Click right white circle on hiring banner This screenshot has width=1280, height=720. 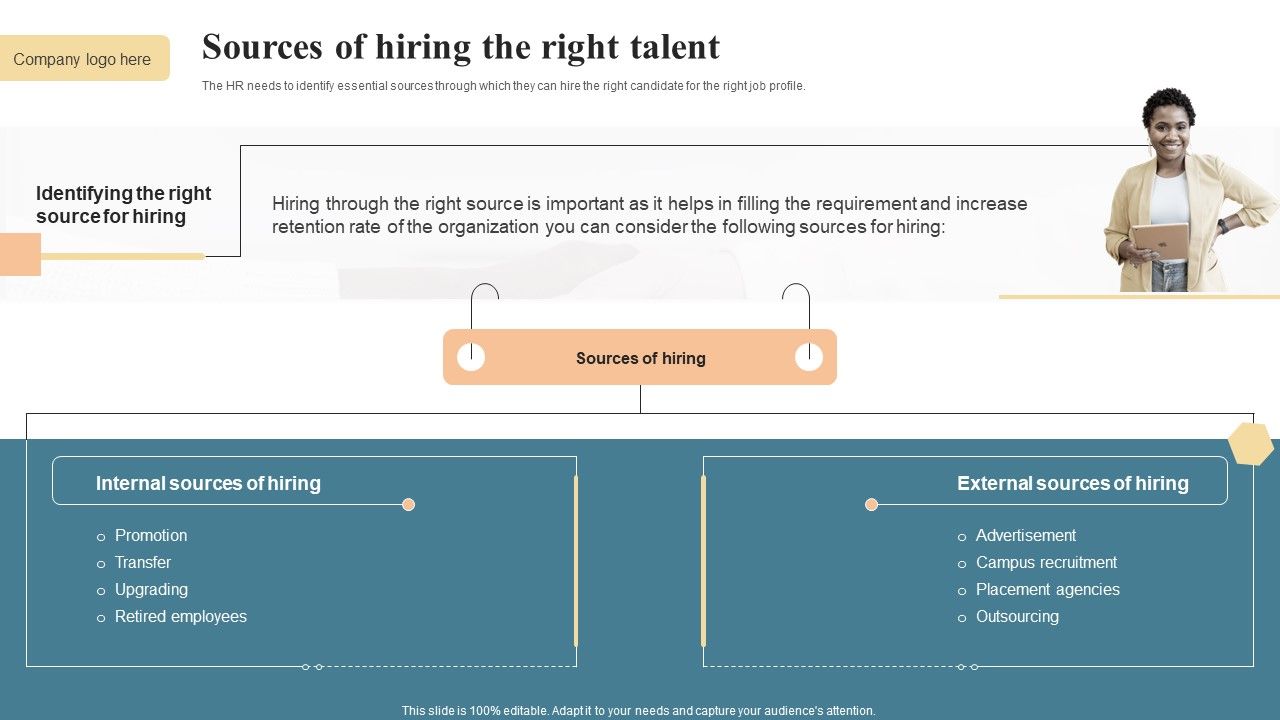[x=809, y=357]
